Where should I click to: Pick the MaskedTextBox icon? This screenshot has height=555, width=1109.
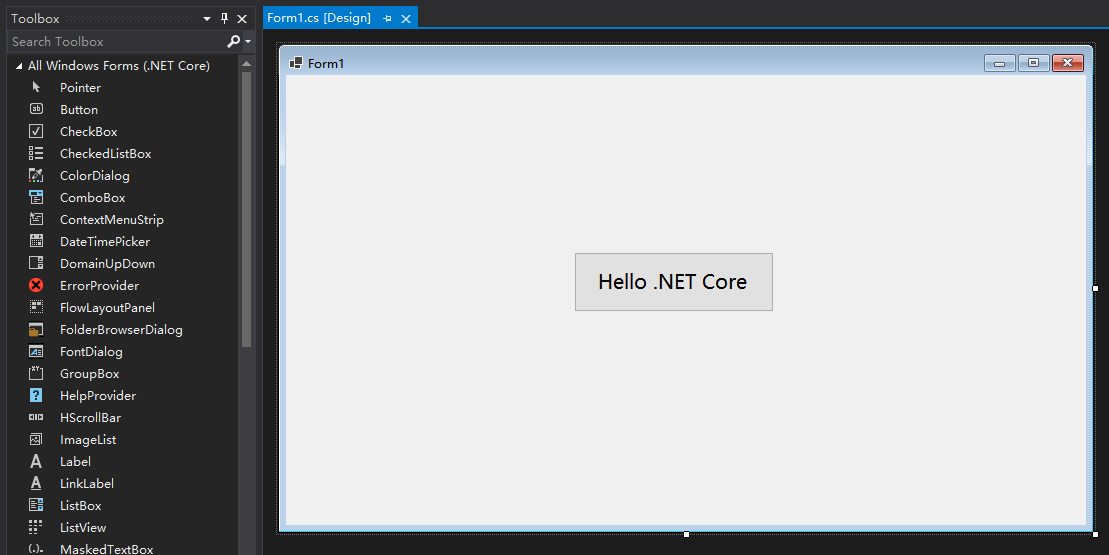pos(36,549)
